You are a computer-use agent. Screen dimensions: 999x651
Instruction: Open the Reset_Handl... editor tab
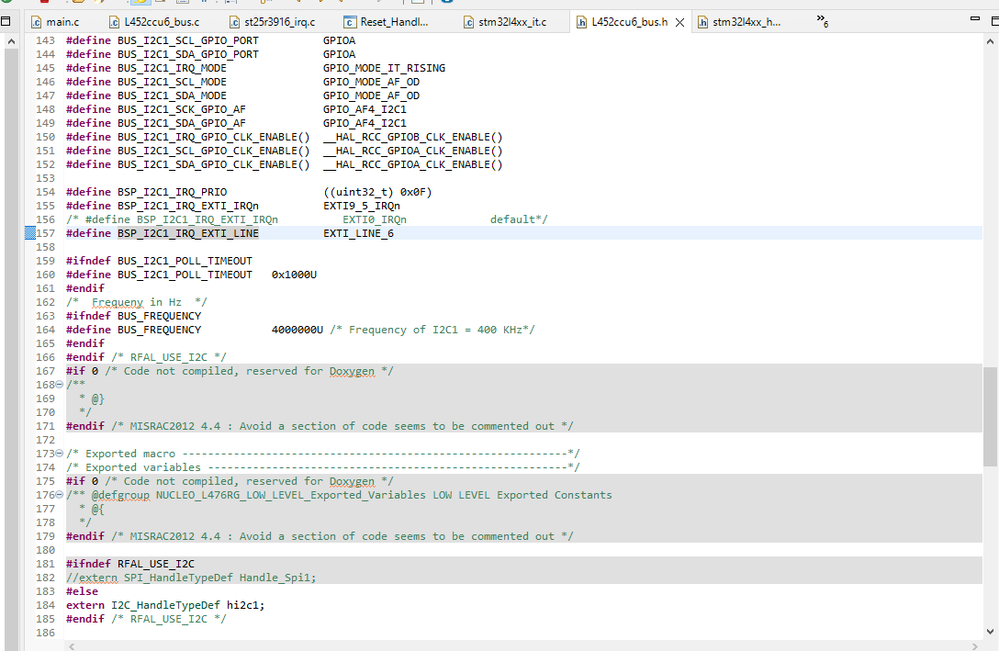coord(386,22)
